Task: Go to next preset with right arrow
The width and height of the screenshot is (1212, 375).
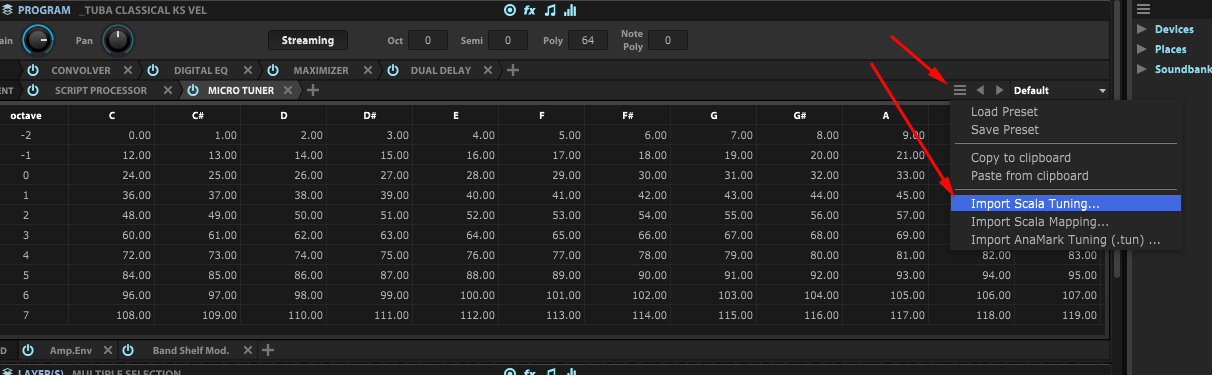Action: (999, 90)
